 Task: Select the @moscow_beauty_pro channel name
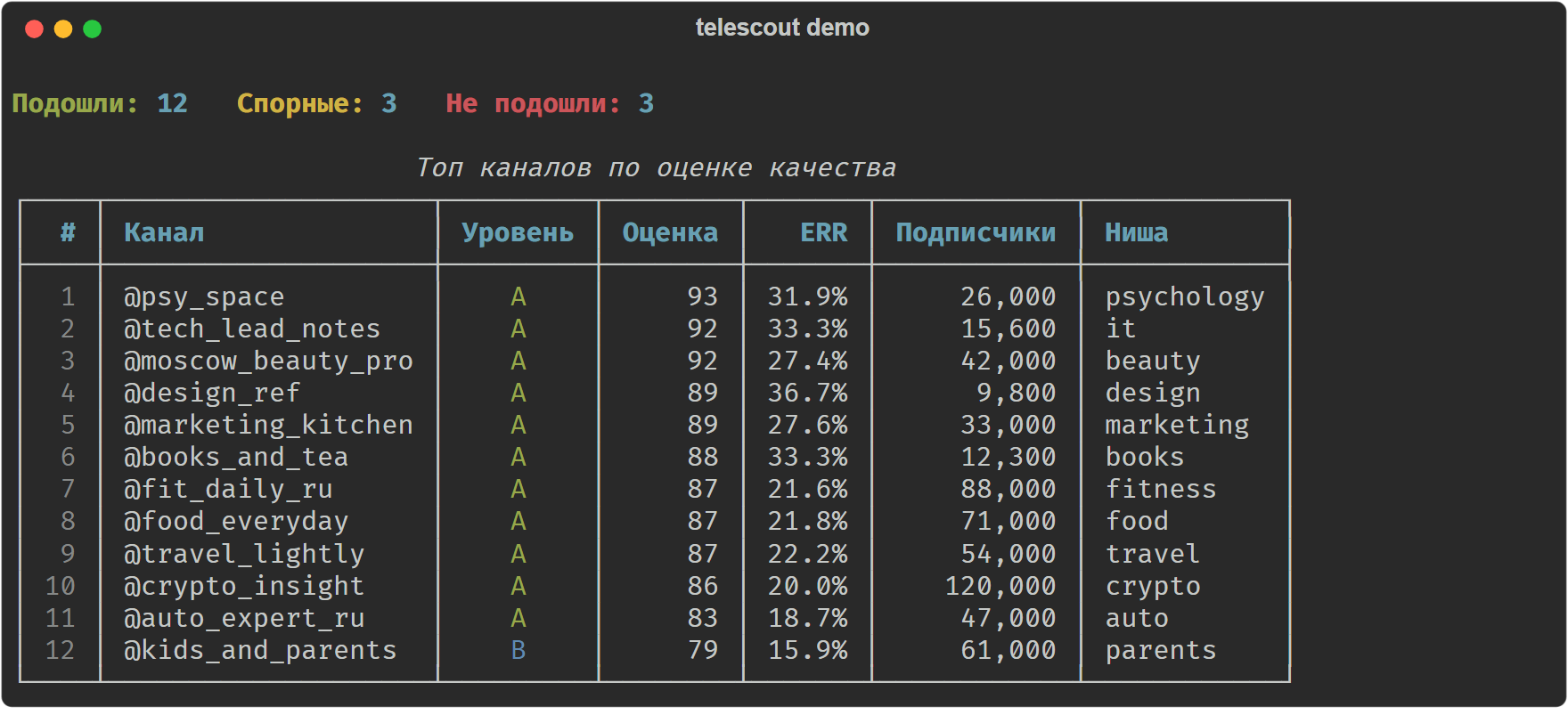click(268, 361)
